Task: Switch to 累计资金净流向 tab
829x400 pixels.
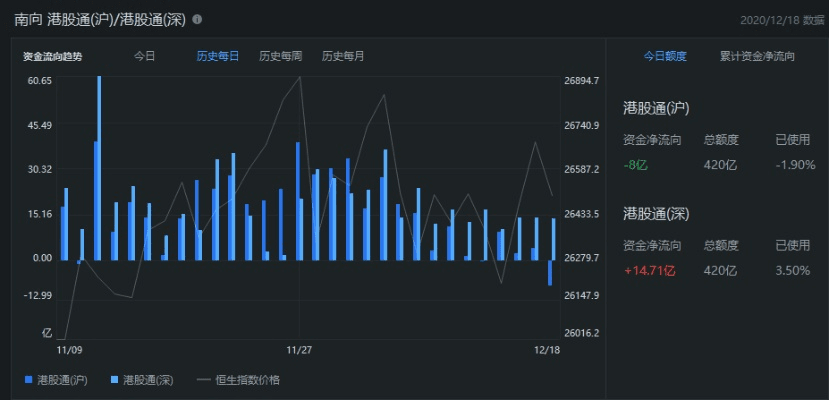Action: tap(757, 56)
